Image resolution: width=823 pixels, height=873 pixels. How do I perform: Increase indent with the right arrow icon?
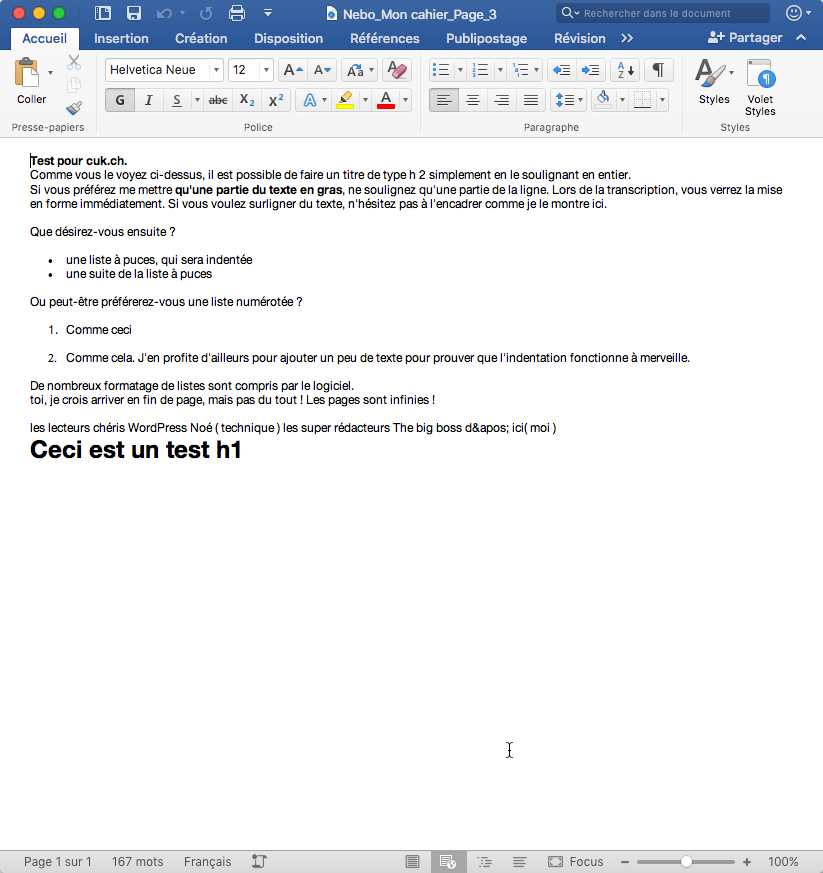(x=590, y=70)
